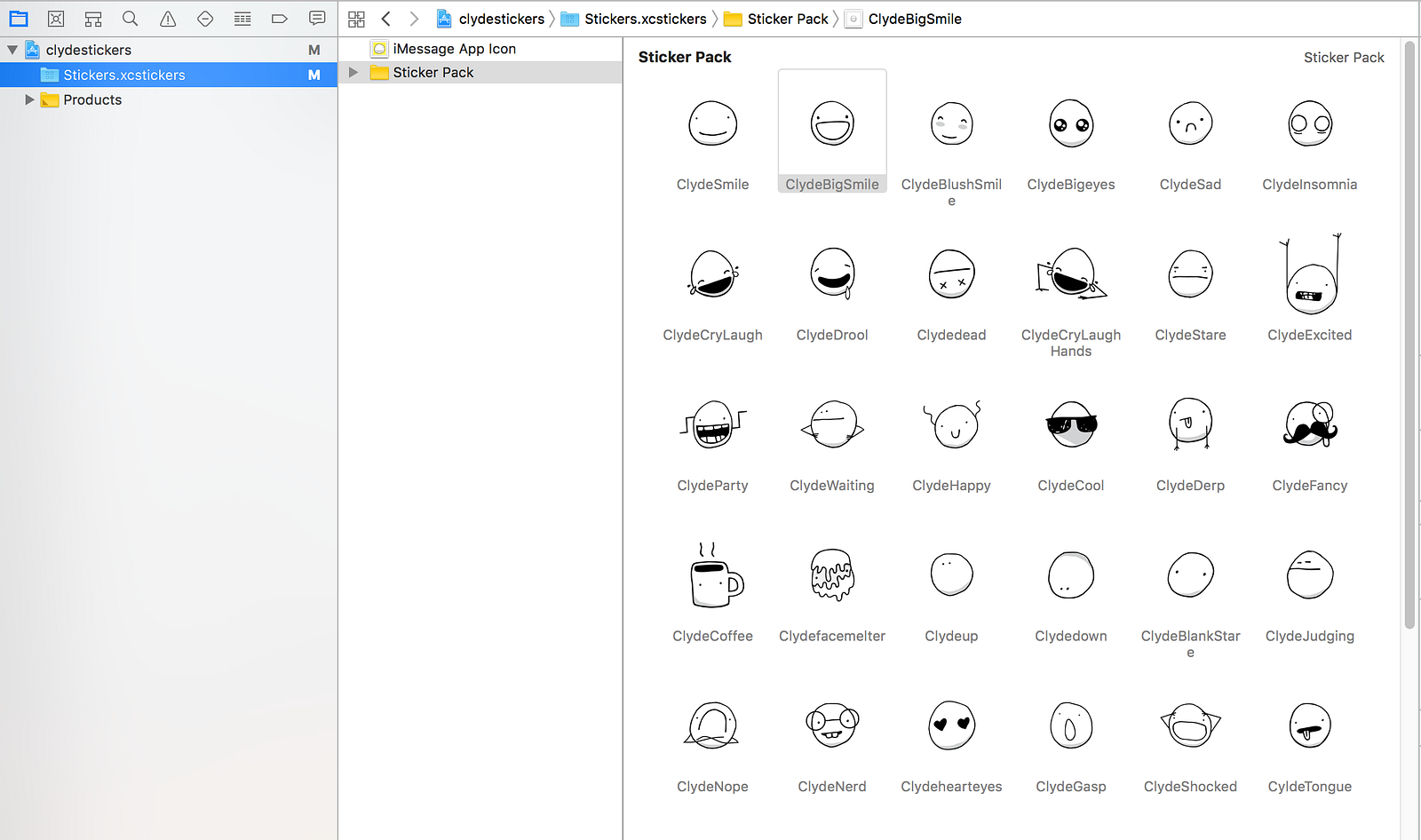Open the Source Control navigator
The height and width of the screenshot is (840, 1421).
56,19
